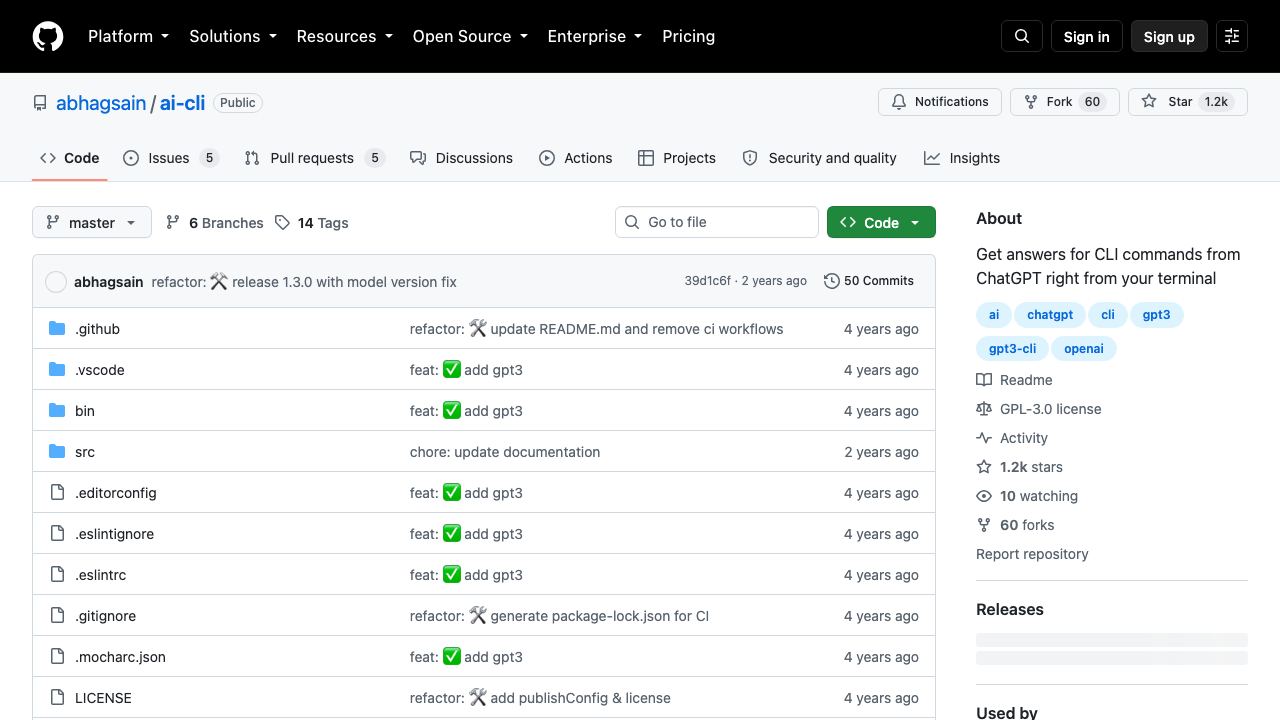Expand the Platform menu
1280x720 pixels.
click(x=128, y=36)
